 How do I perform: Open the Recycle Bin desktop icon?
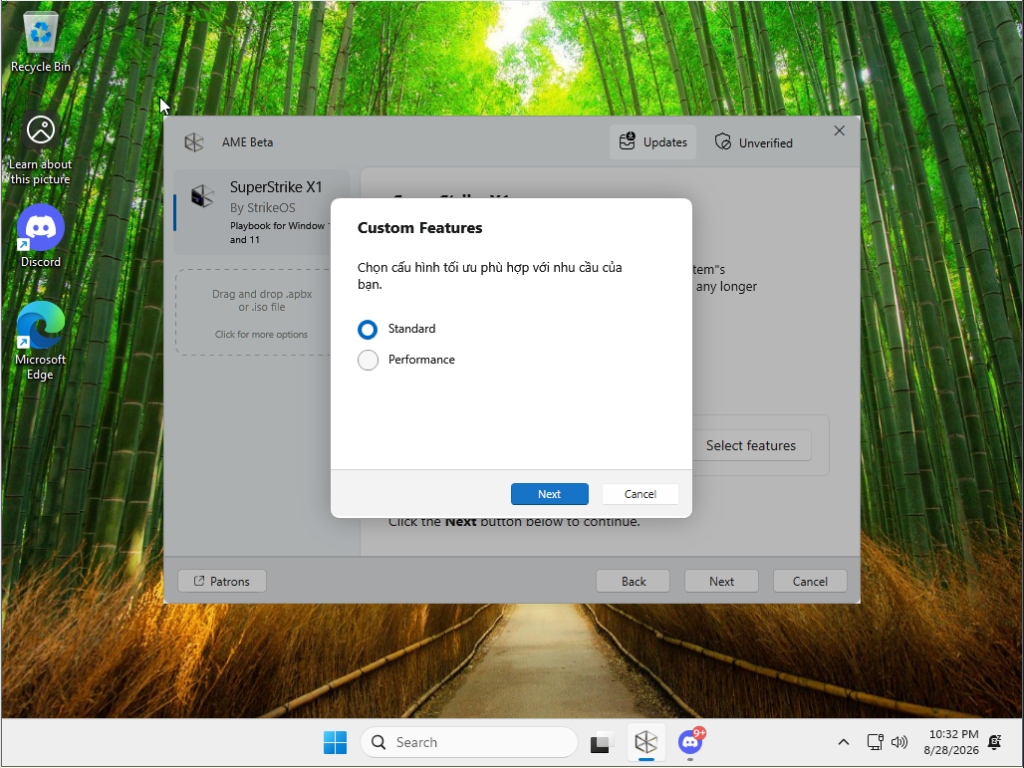pyautogui.click(x=40, y=42)
